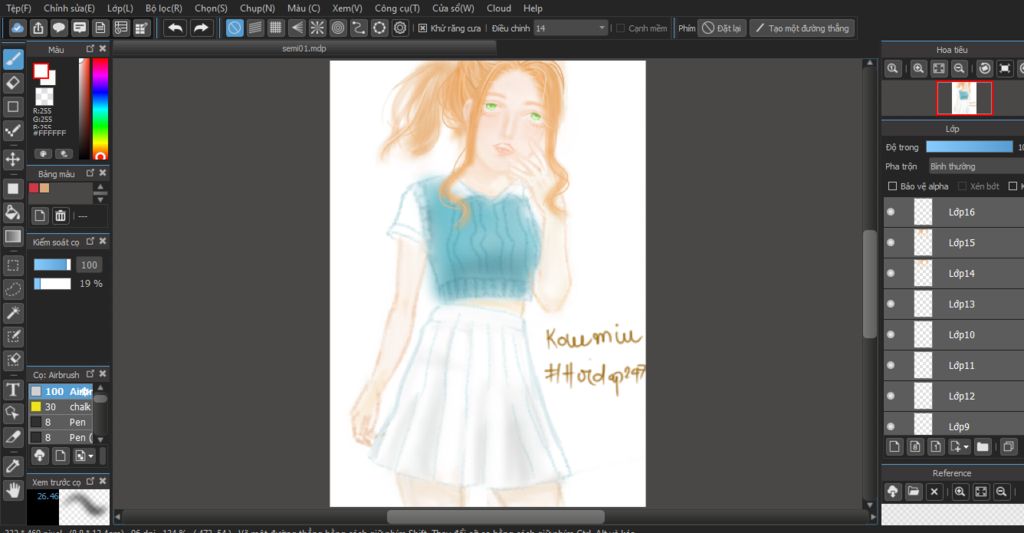
Task: Click the cloud save icon
Action: point(18,28)
